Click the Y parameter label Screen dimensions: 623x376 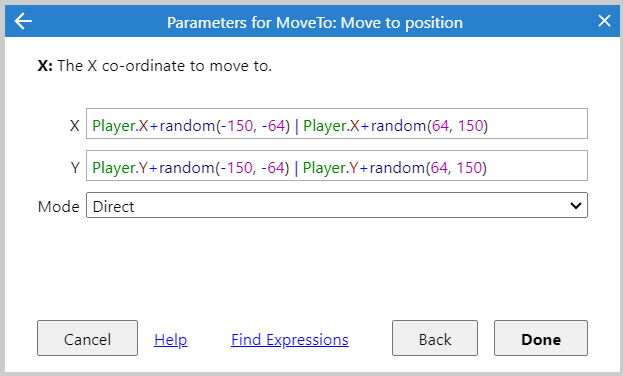pyautogui.click(x=75, y=168)
